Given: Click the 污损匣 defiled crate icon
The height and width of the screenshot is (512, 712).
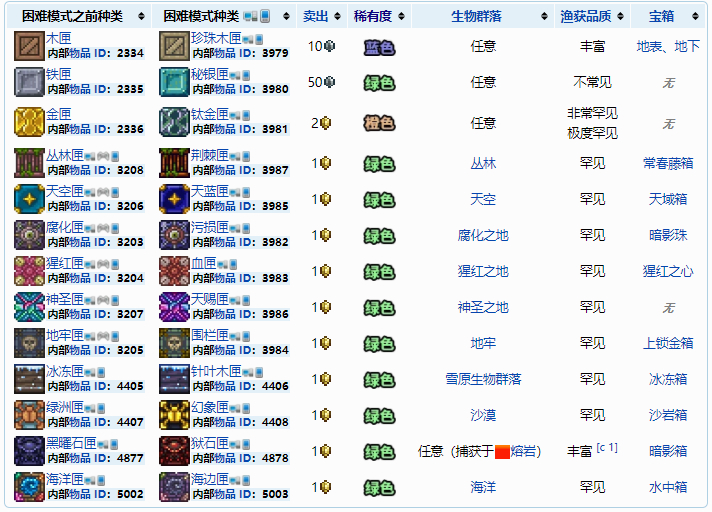Looking at the screenshot, I should coord(174,235).
